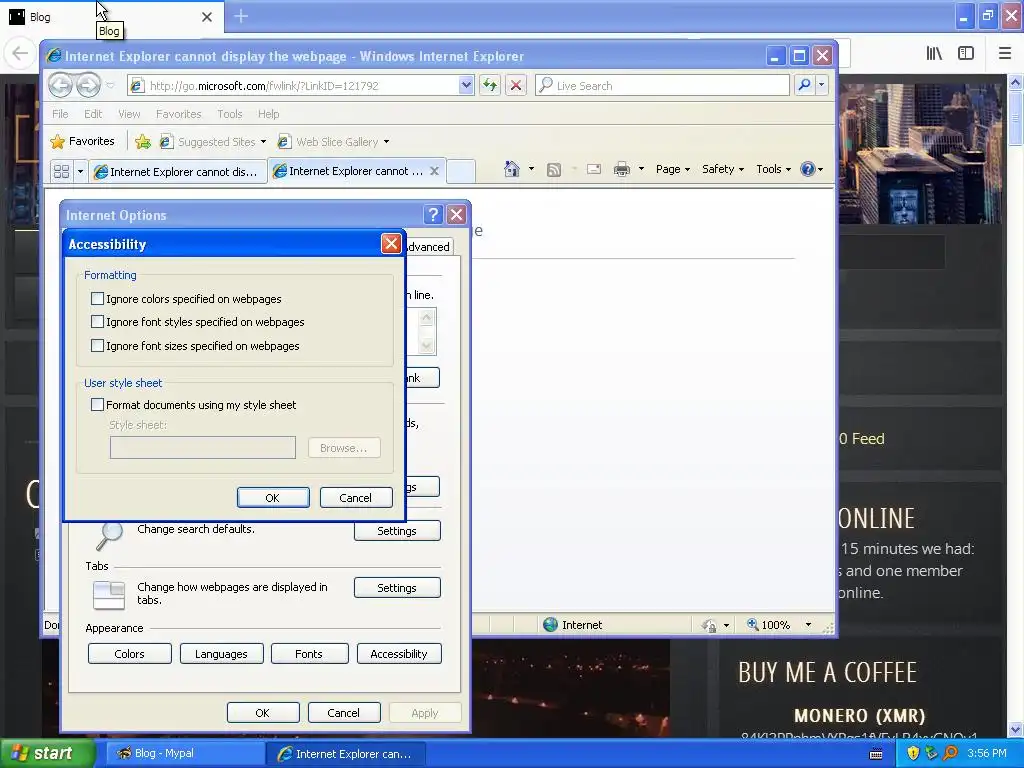Click the Internet Options help question icon

[433, 214]
